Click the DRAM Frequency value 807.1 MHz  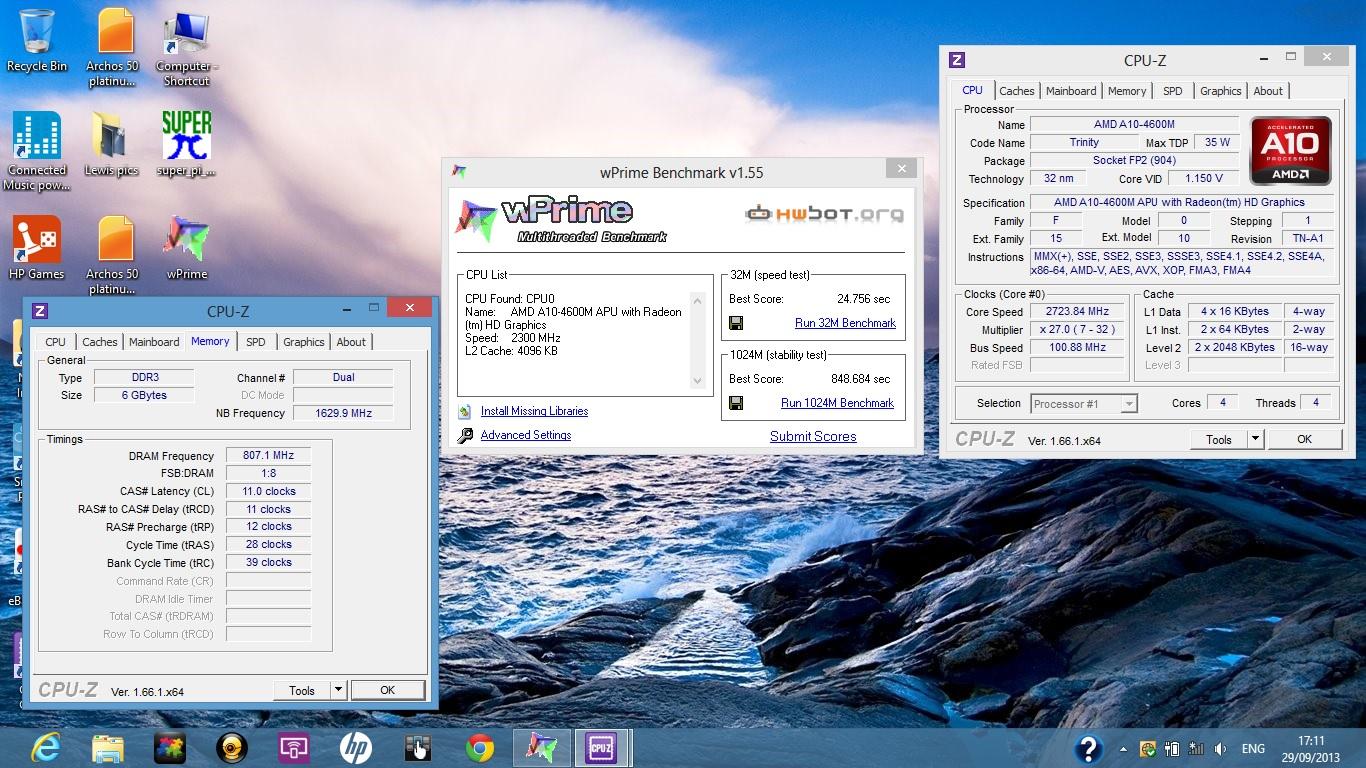click(x=268, y=455)
